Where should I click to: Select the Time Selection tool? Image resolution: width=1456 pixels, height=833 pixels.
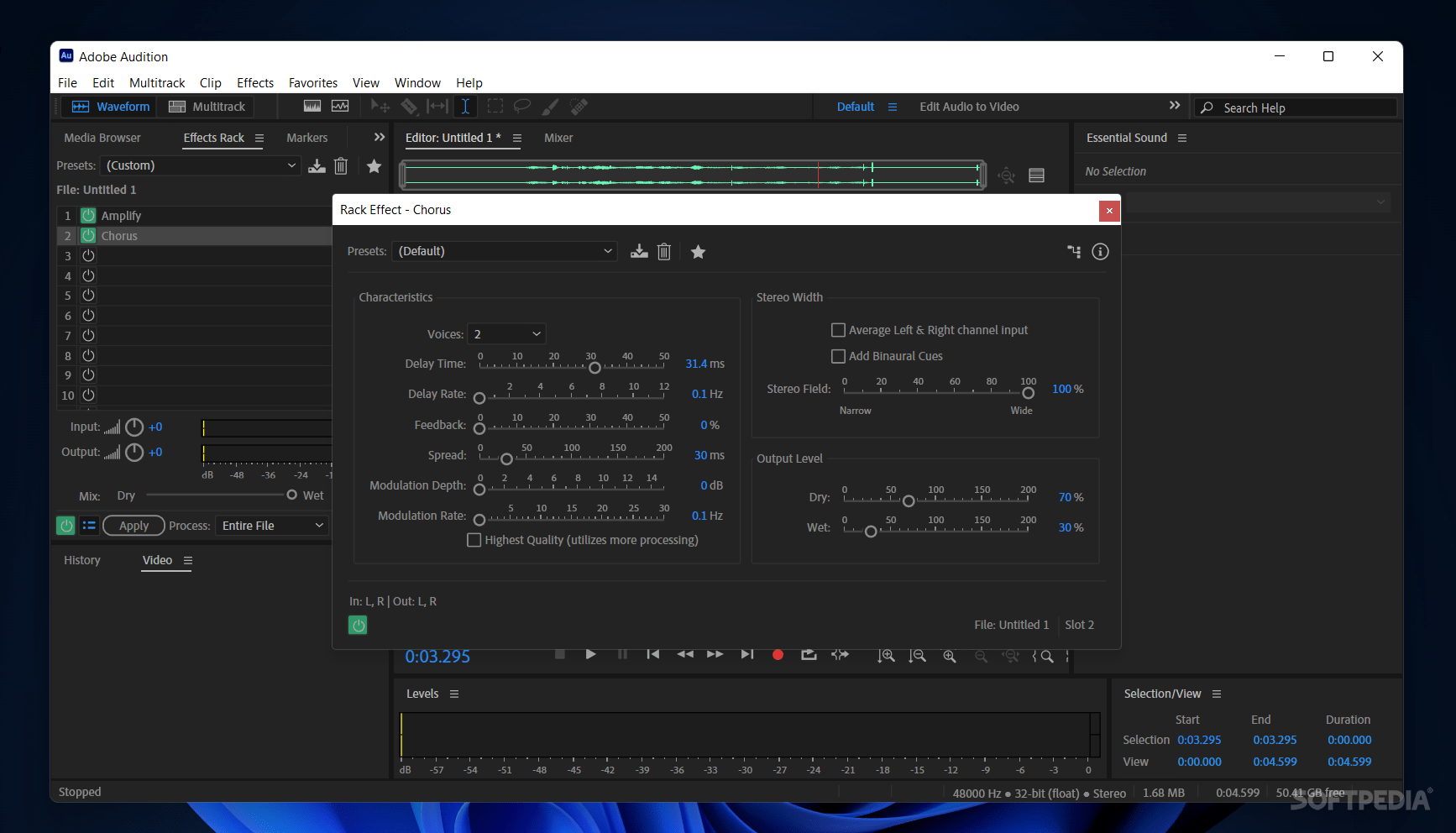pyautogui.click(x=465, y=107)
